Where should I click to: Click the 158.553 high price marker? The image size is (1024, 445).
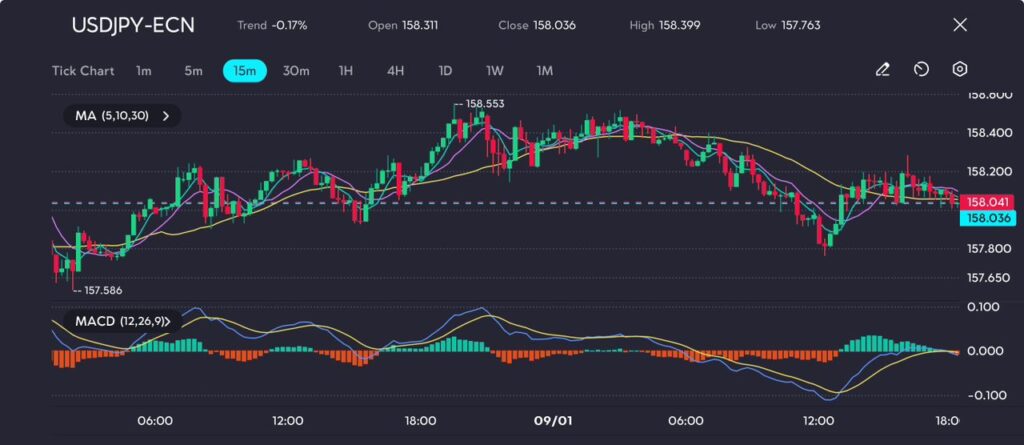(483, 103)
